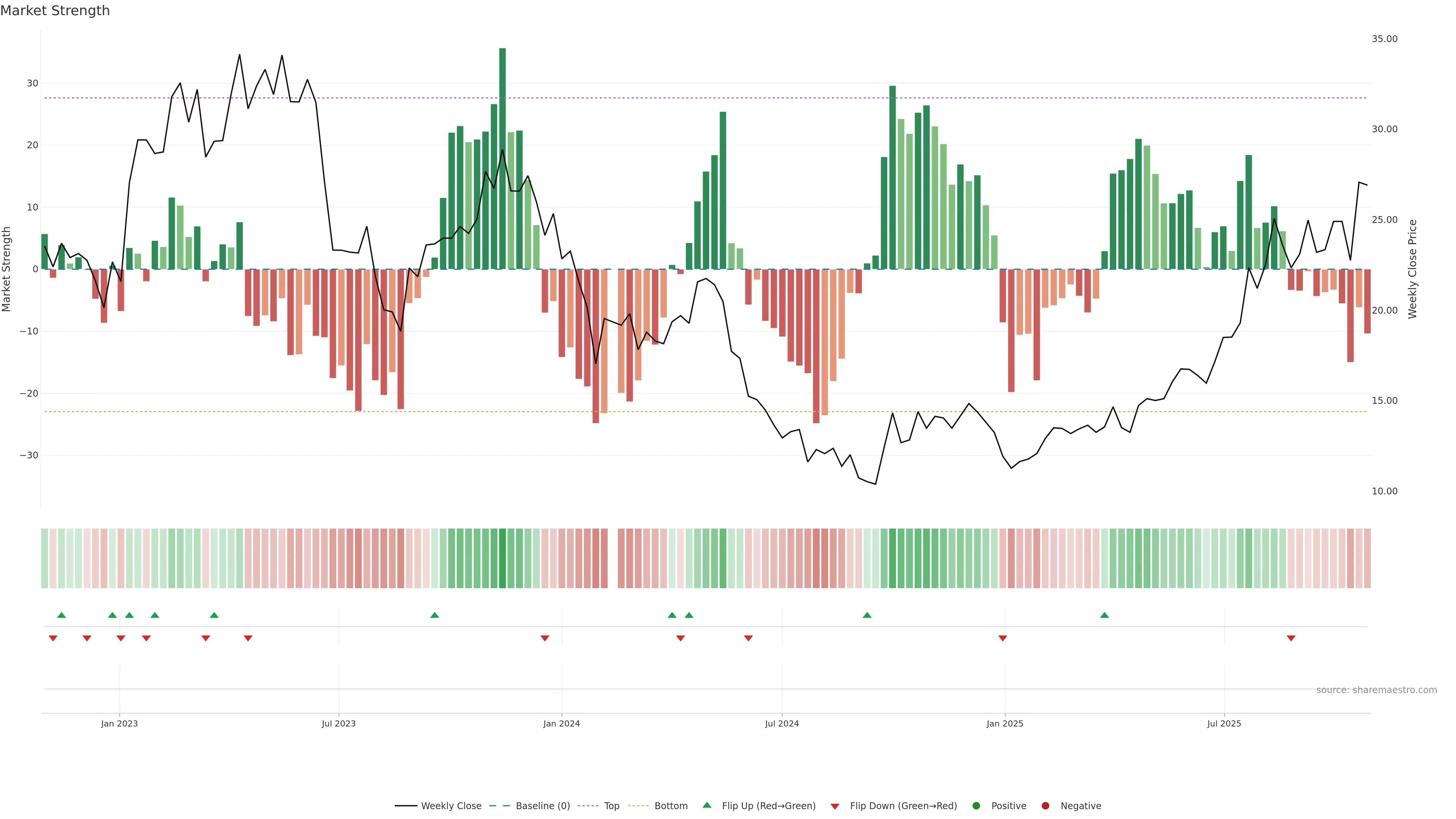Click the first green flip-up triangle marker
The height and width of the screenshot is (819, 1456).
61,615
